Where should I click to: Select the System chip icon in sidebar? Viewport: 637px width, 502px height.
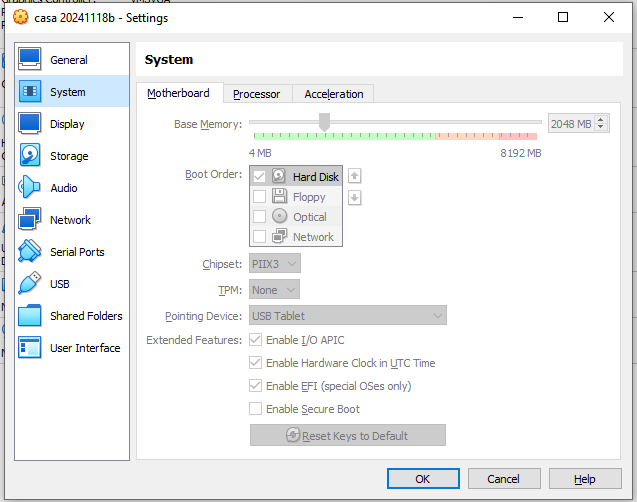point(29,91)
